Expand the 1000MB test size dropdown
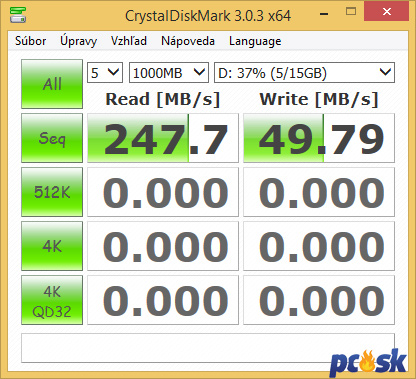Image resolution: width=416 pixels, height=379 pixels. pyautogui.click(x=169, y=72)
